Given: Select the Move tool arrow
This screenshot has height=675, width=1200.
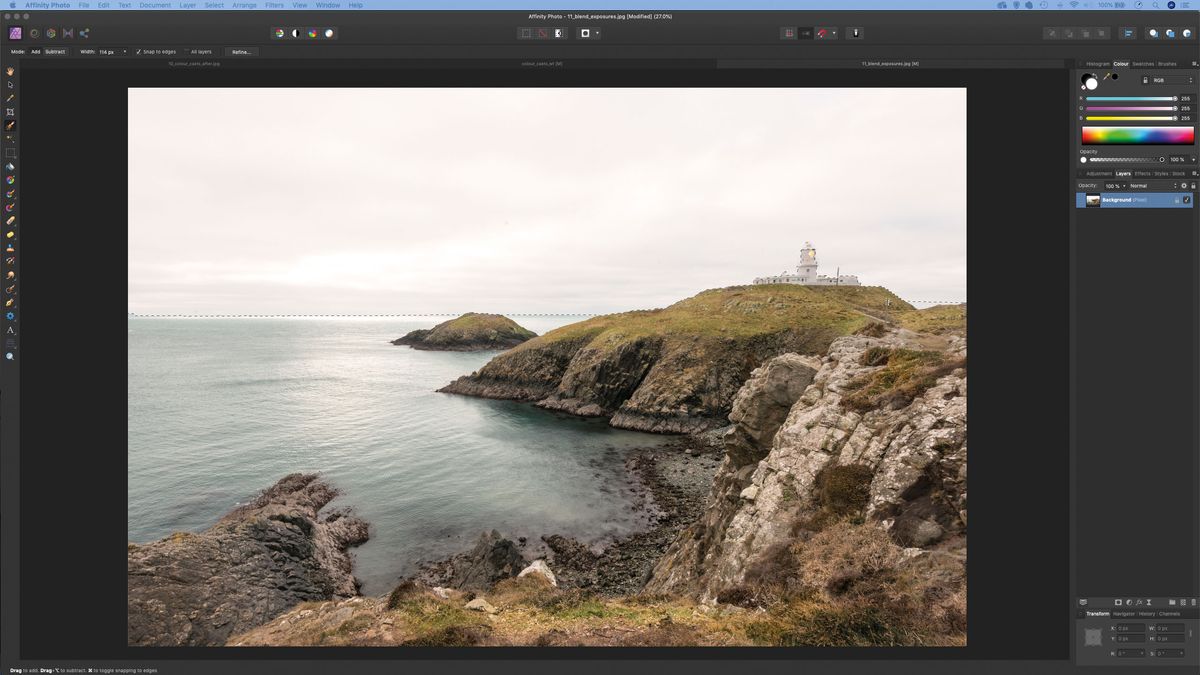Looking at the screenshot, I should coord(10,85).
